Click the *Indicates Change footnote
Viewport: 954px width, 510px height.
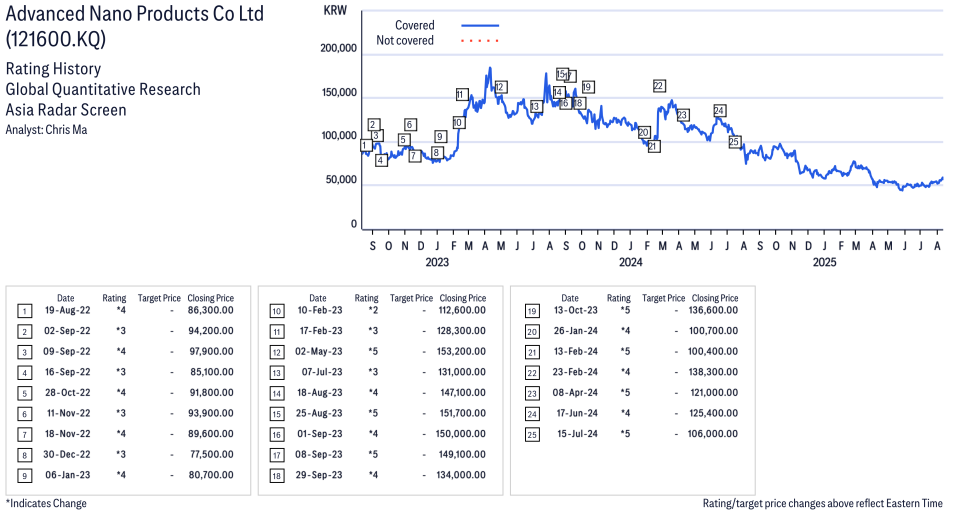[x=46, y=503]
